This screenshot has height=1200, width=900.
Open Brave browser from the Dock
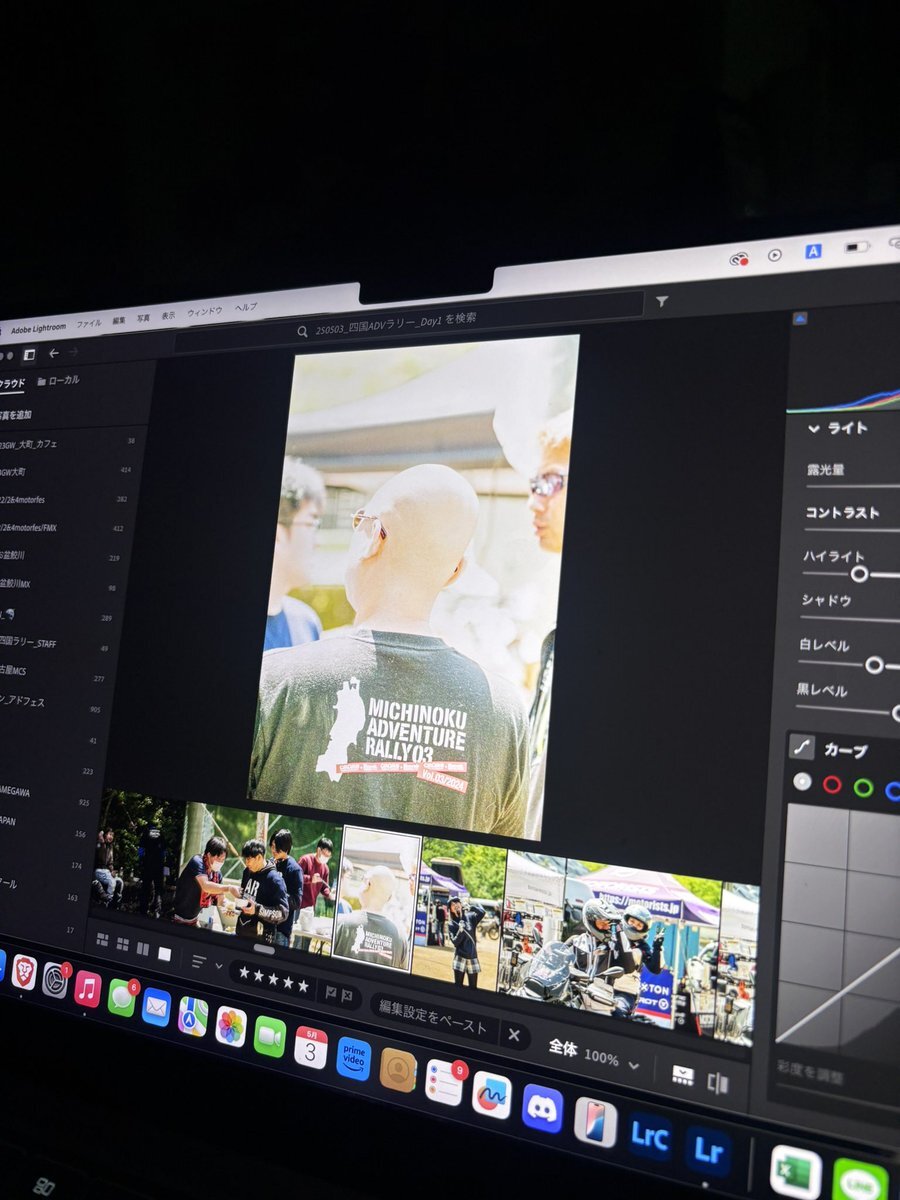point(24,972)
